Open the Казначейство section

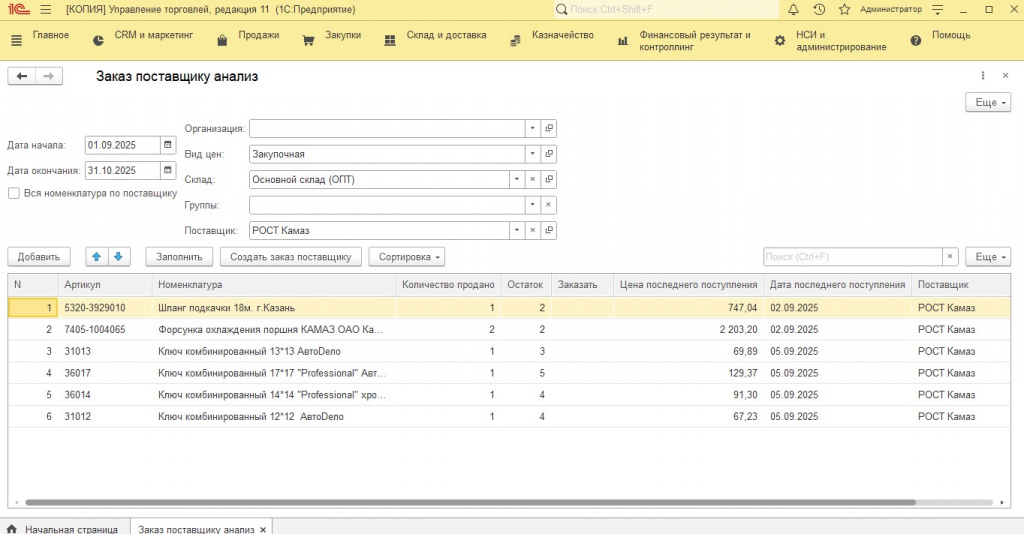point(563,35)
